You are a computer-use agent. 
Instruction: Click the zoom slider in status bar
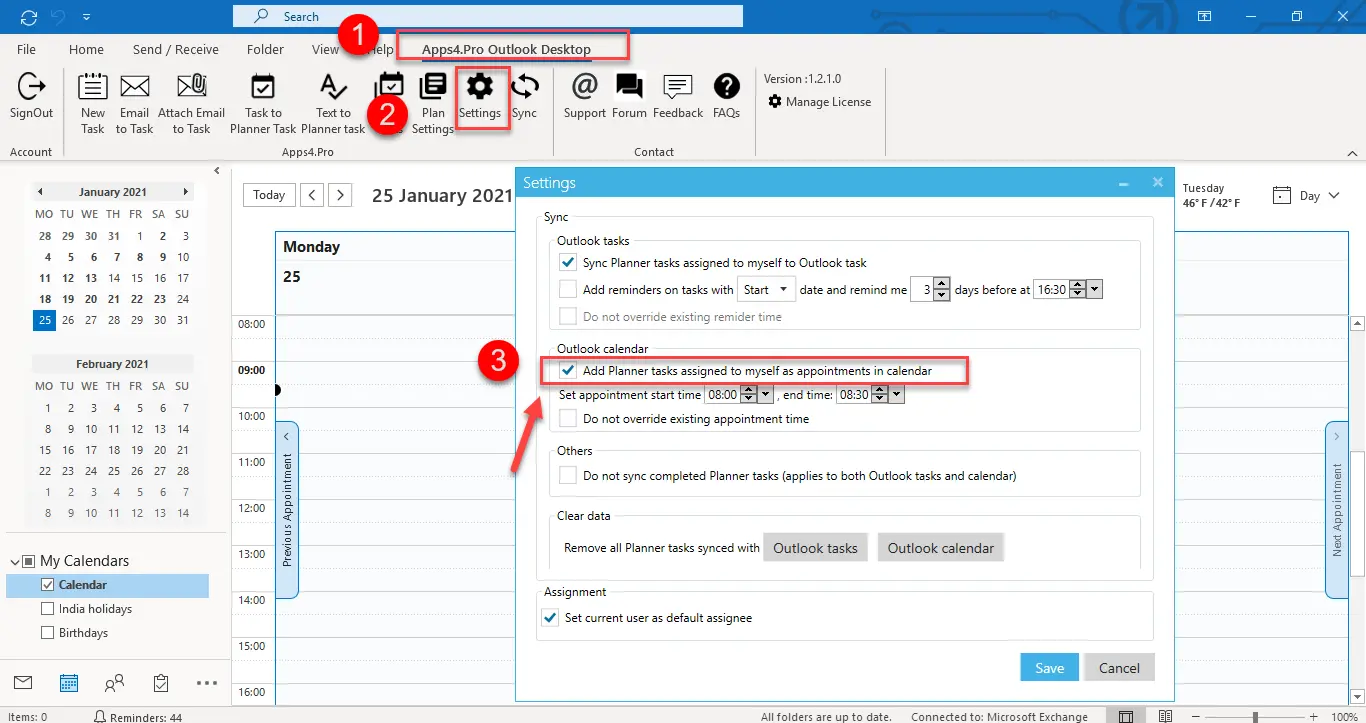point(1255,717)
